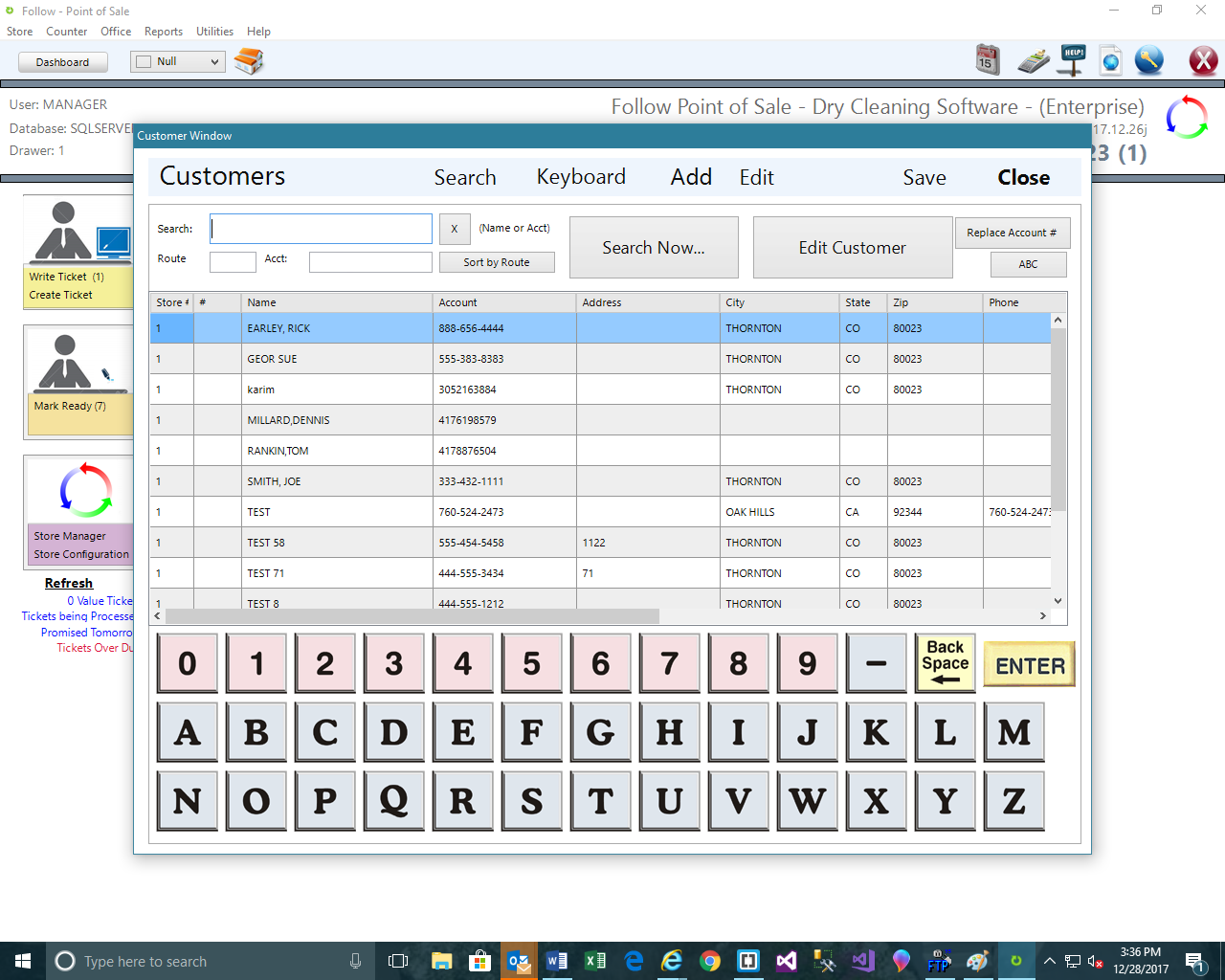Open the FTP client taskbar icon
This screenshot has height=980, width=1225.
pyautogui.click(x=939, y=961)
